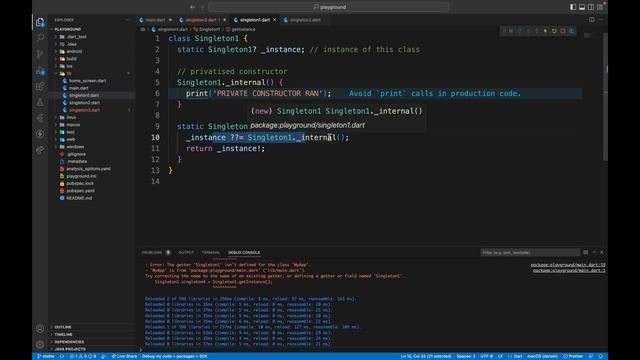640x360 pixels.
Task: Click the Live Share status bar button
Action: pyautogui.click(x=124, y=356)
